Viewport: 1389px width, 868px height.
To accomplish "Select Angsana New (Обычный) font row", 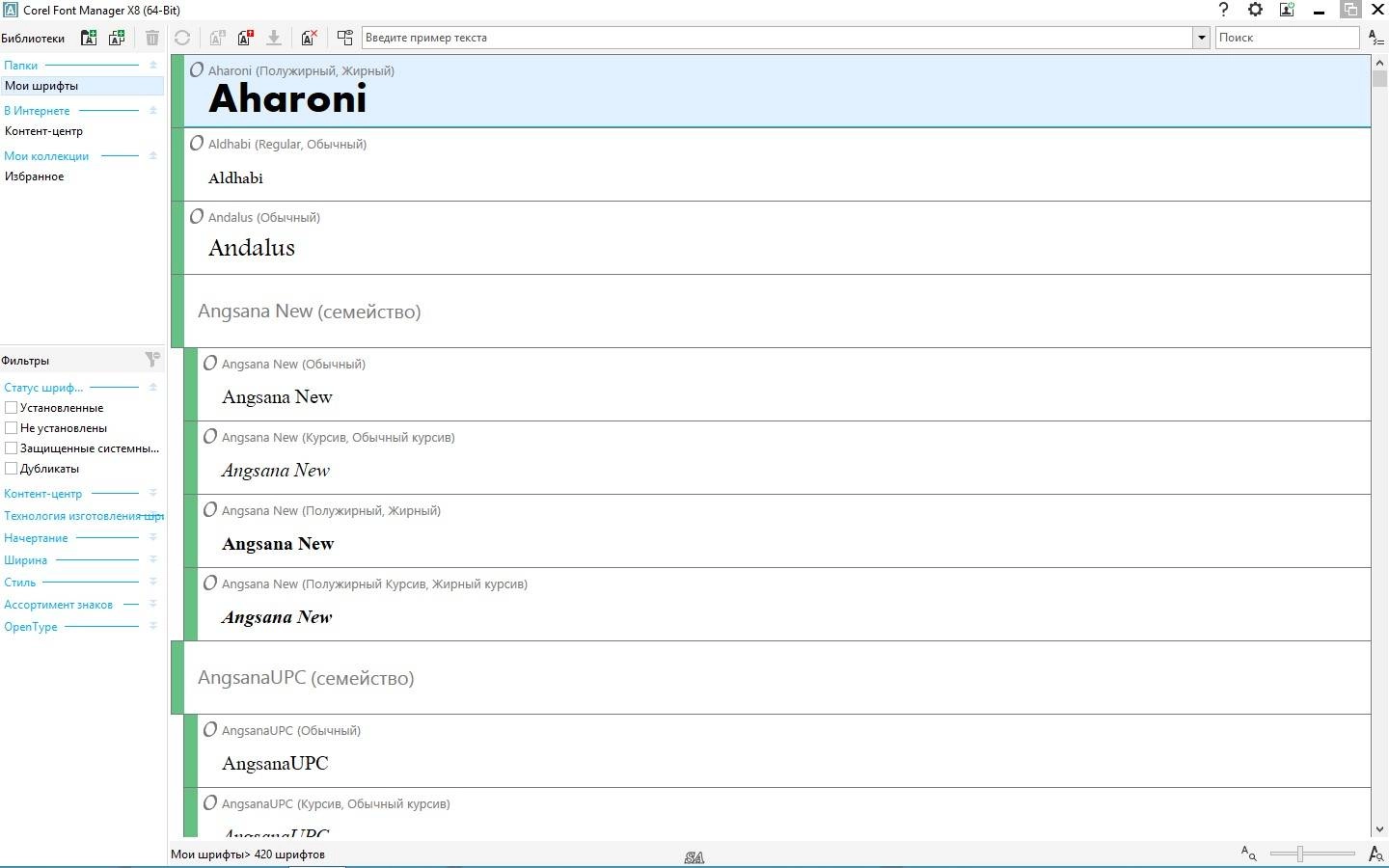I will [x=777, y=385].
